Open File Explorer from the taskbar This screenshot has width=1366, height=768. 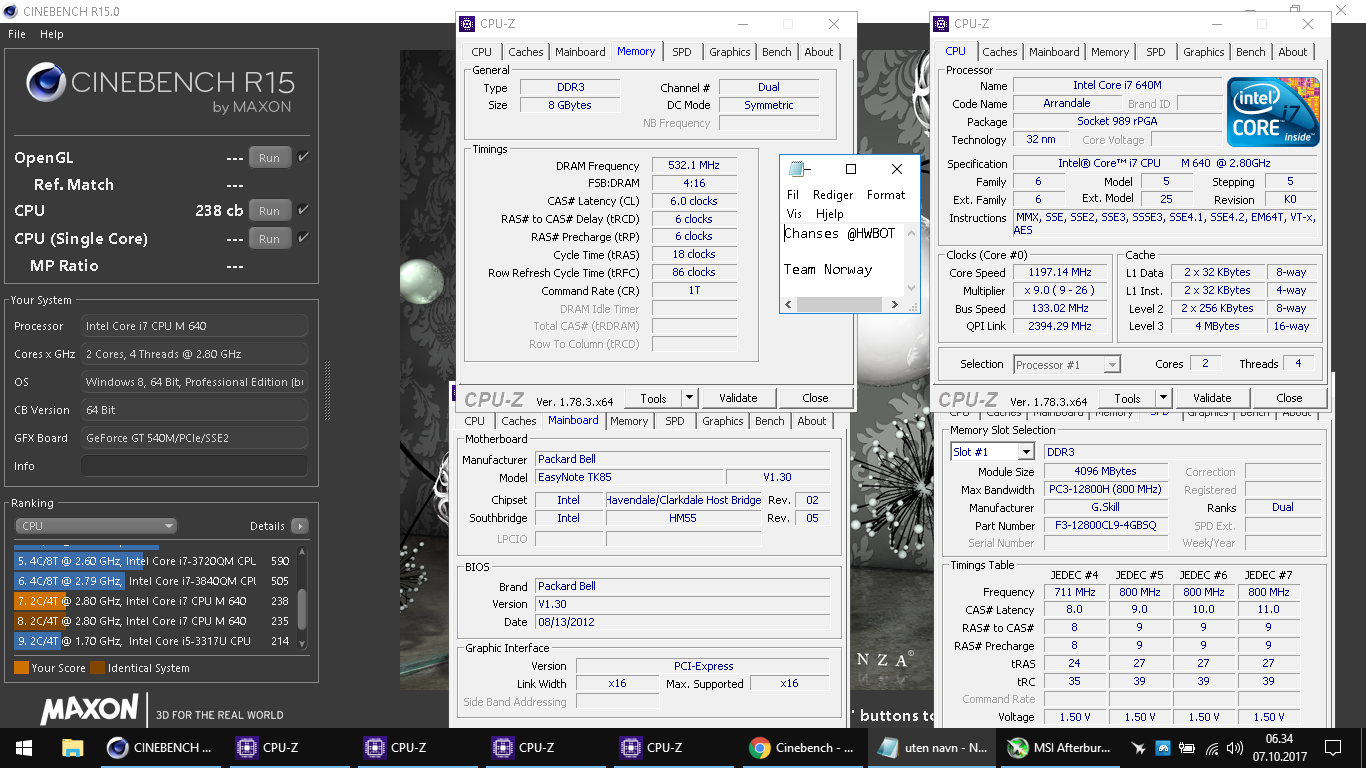click(x=72, y=748)
